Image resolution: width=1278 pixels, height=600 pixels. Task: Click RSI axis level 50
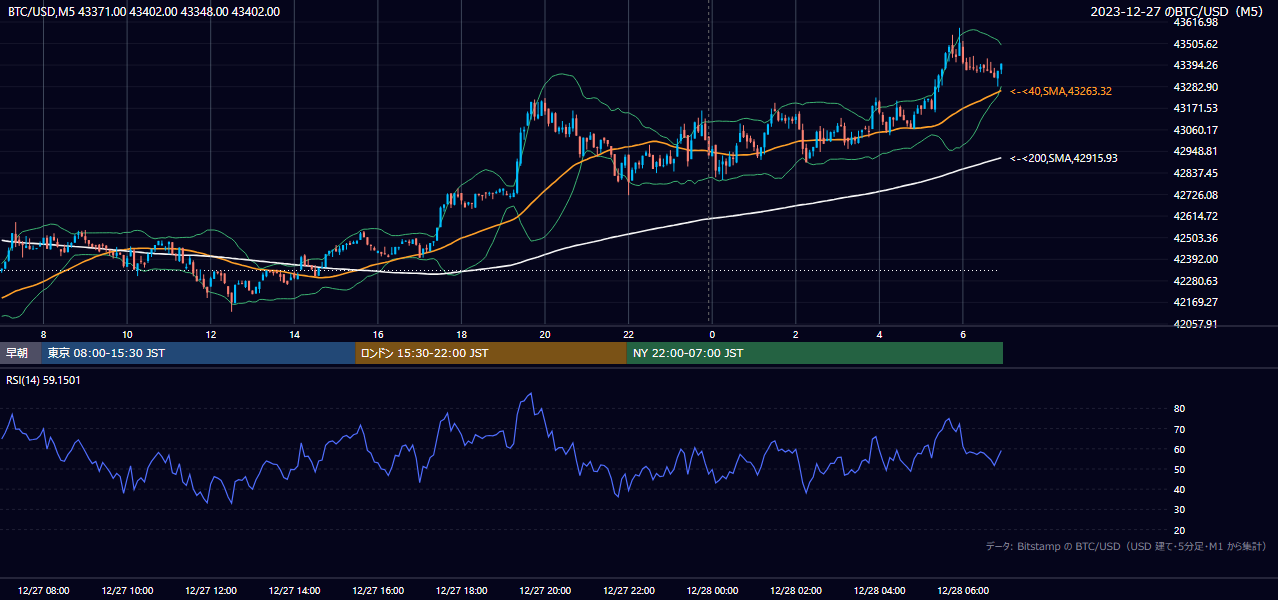1179,469
